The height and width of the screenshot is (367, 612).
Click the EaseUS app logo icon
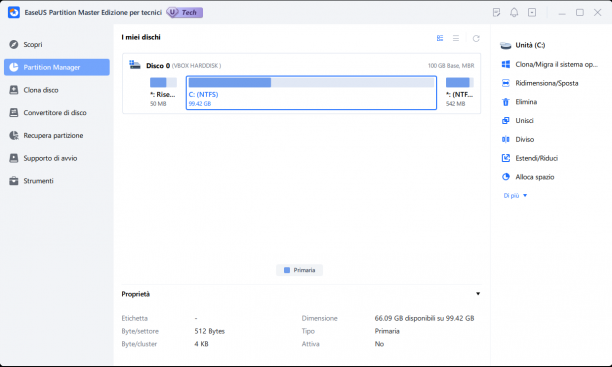point(14,12)
